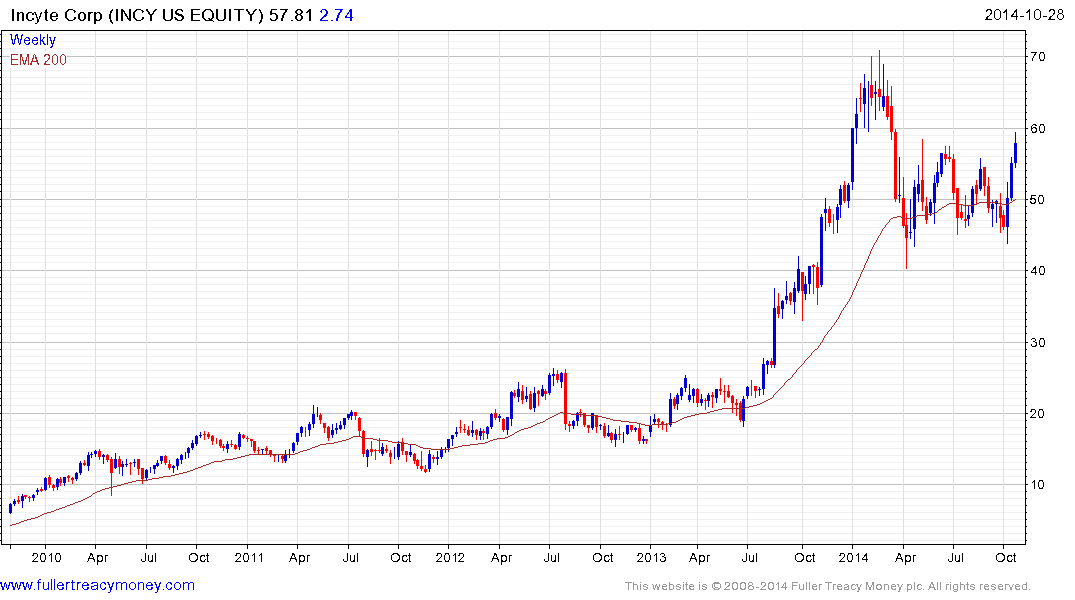This screenshot has width=1075, height=600.
Task: Click the 2010 year axis label
Action: [47, 557]
